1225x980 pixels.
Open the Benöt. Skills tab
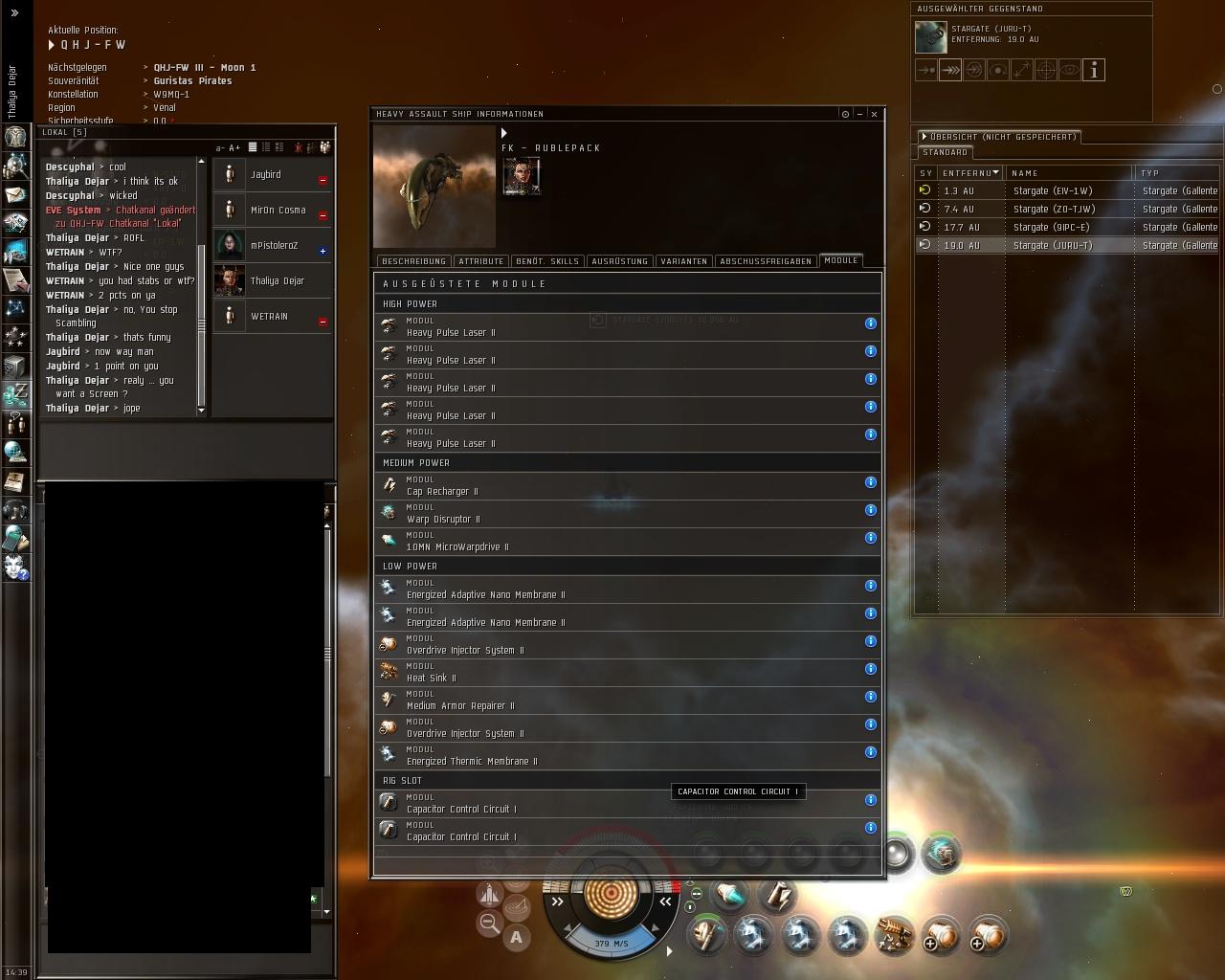point(547,261)
